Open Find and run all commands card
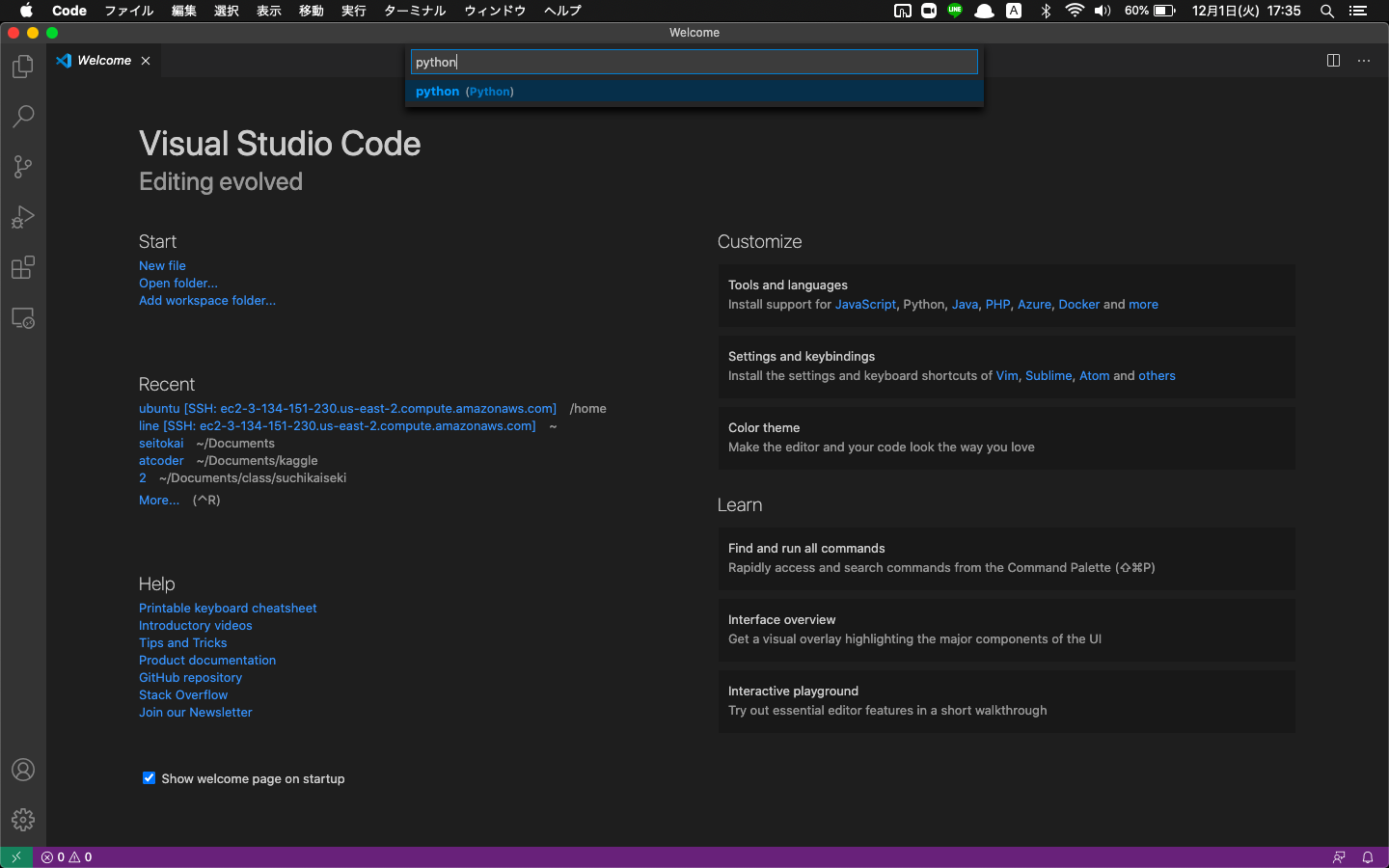1389x868 pixels. click(x=1006, y=558)
